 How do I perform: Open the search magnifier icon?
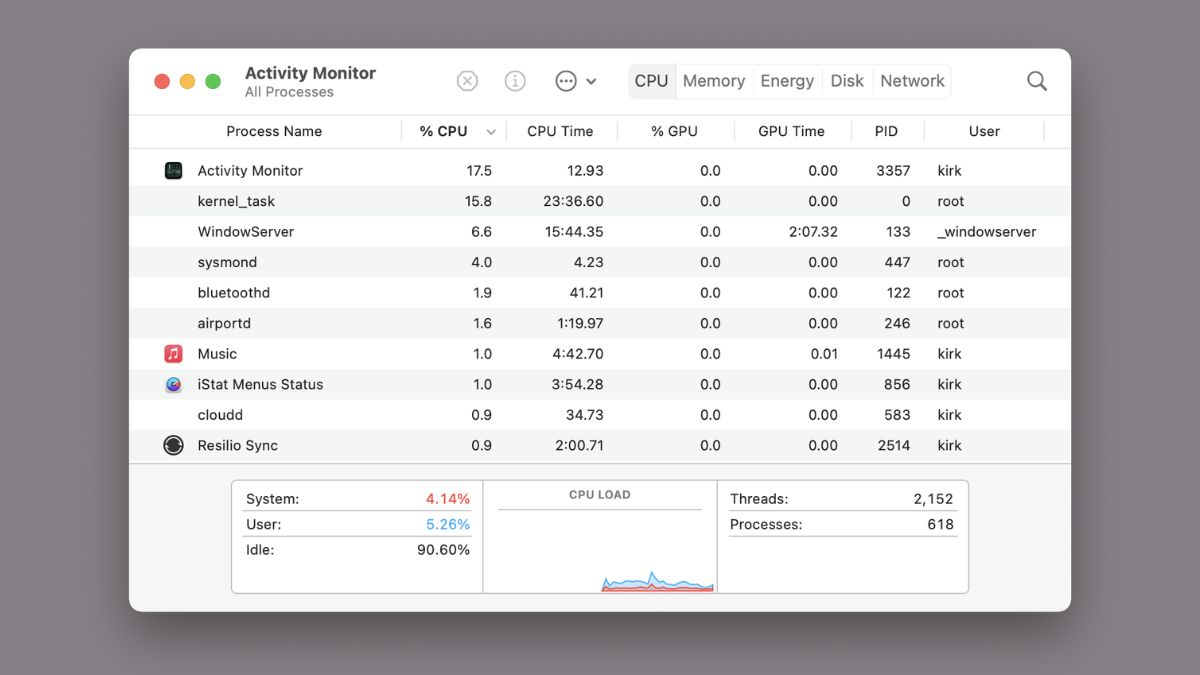point(1037,81)
